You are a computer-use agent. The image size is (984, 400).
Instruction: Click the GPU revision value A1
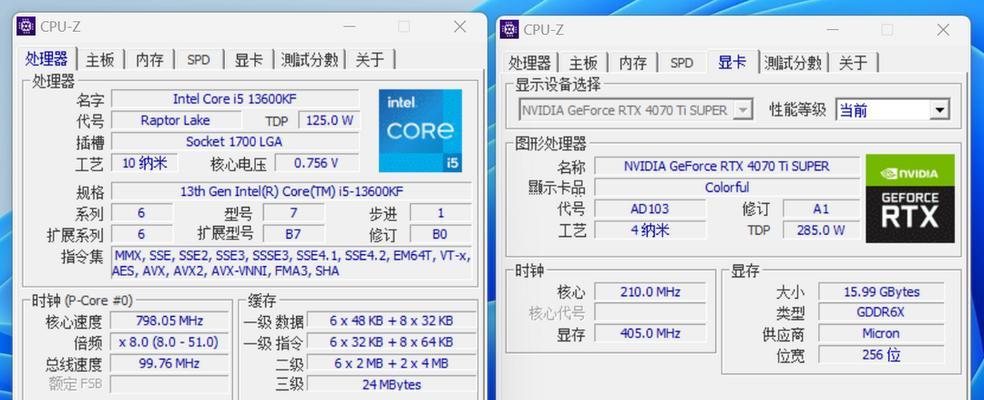[821, 209]
